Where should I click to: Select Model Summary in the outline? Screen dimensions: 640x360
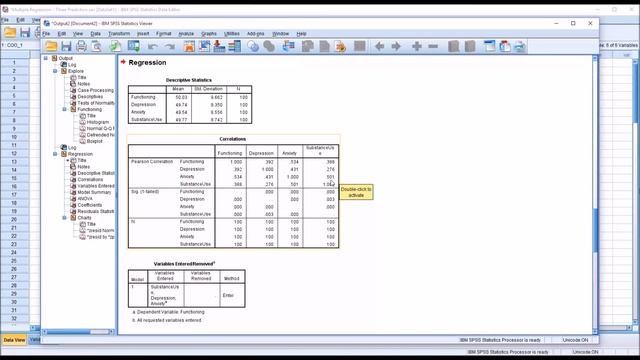pyautogui.click(x=94, y=192)
